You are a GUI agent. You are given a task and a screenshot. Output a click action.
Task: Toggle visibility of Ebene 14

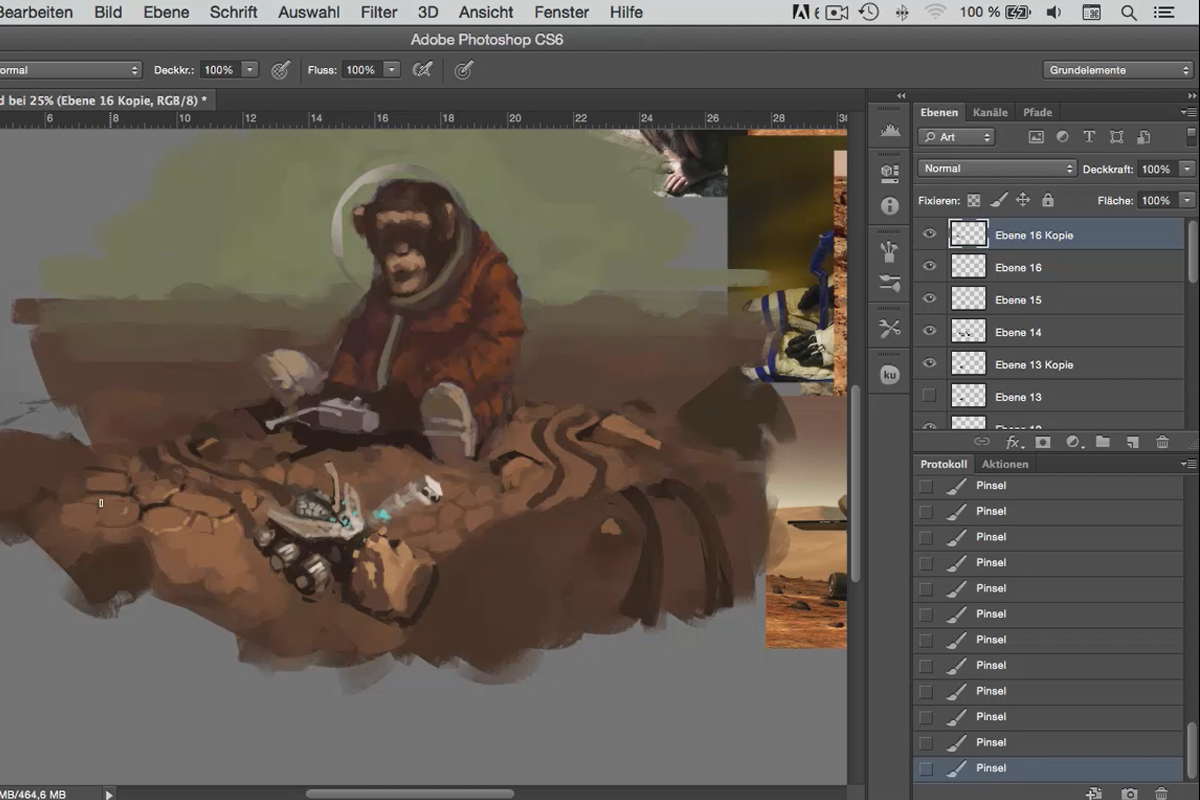[929, 331]
